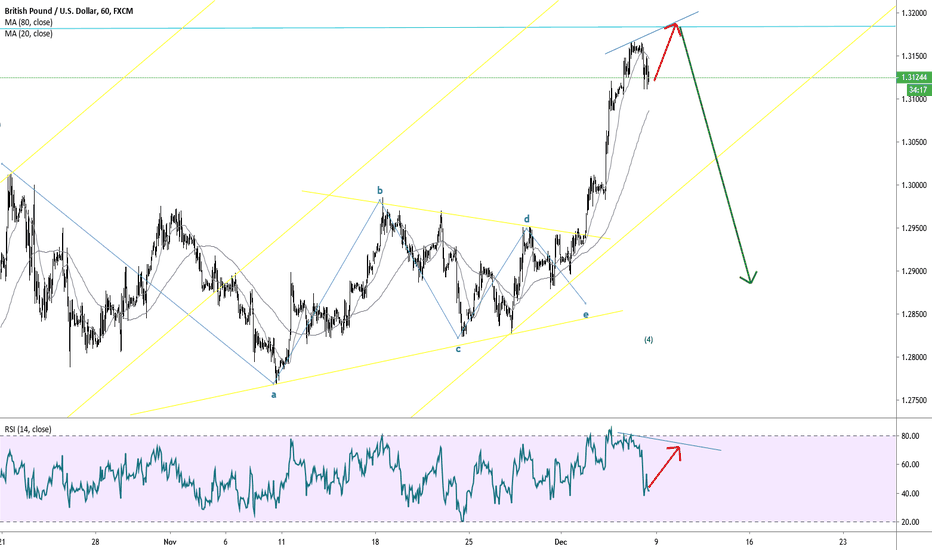
Task: Open the RSI (14, close) indicator label
Action: click(x=27, y=429)
